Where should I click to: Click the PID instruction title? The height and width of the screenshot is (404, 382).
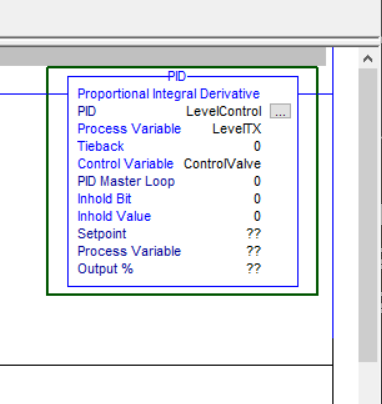[x=177, y=77]
